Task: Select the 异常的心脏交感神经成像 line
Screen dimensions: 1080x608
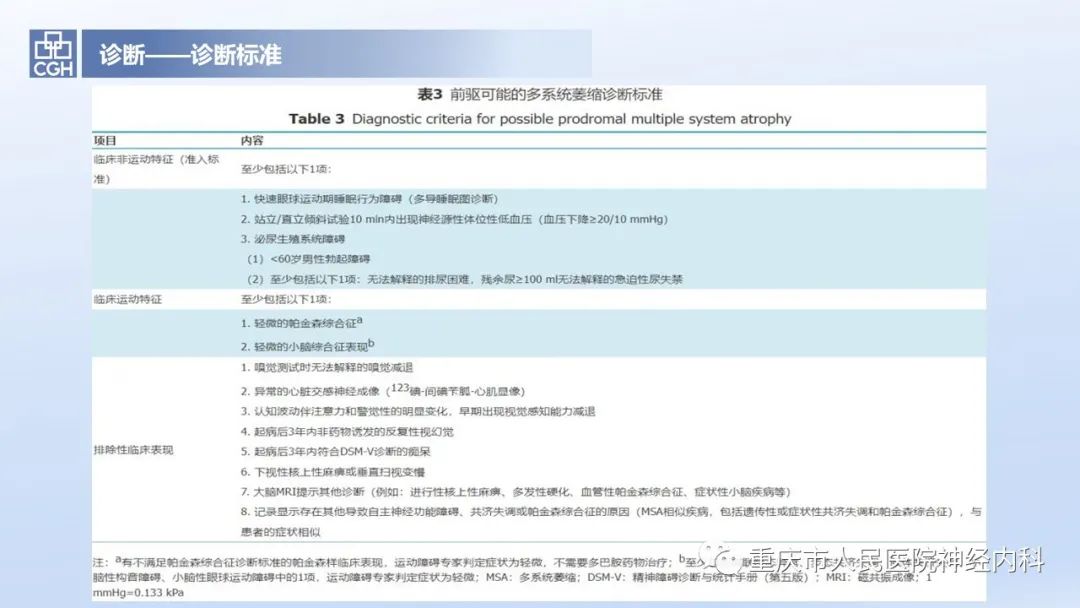Action: 382,391
